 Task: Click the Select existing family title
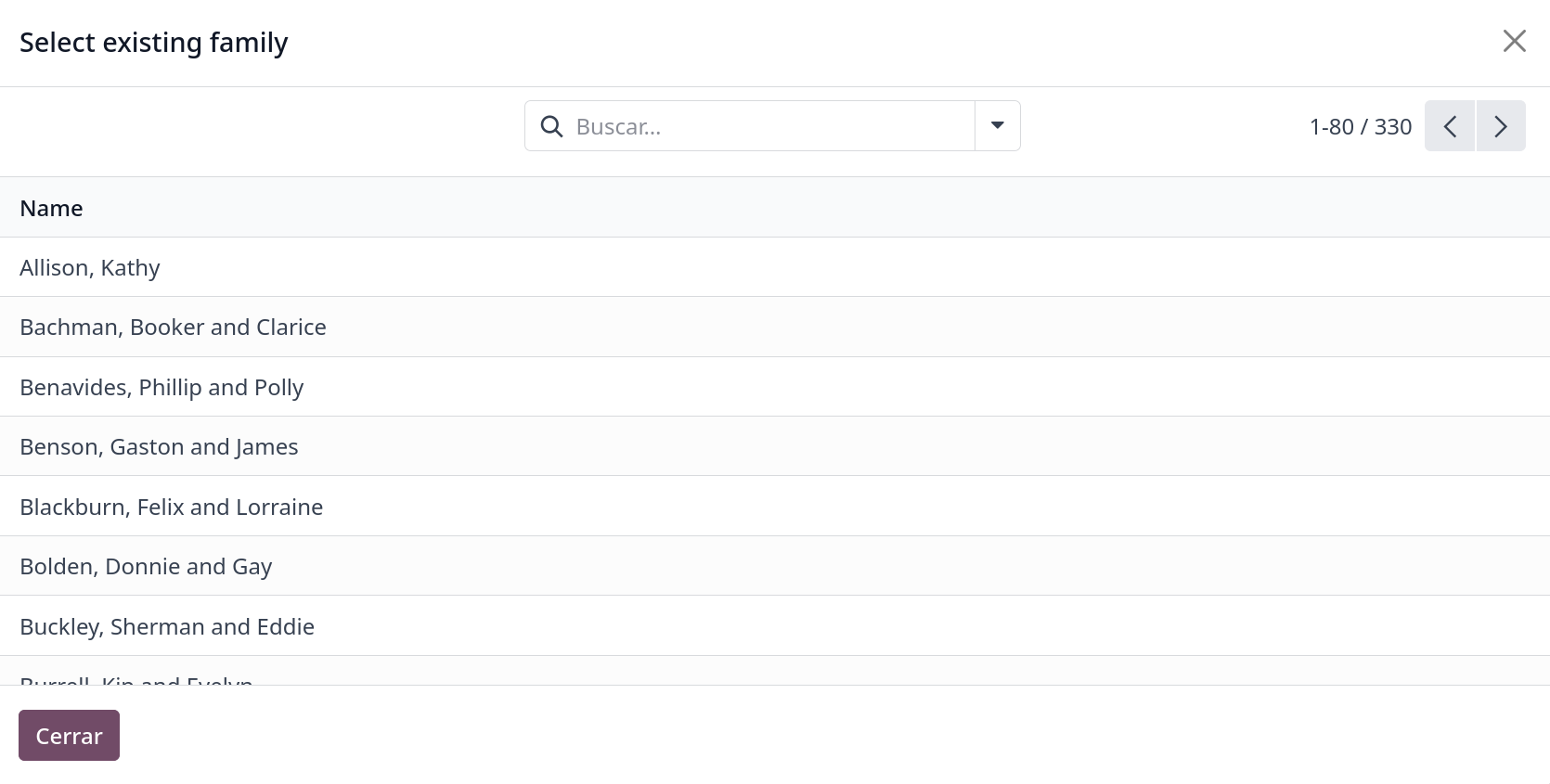(x=154, y=43)
